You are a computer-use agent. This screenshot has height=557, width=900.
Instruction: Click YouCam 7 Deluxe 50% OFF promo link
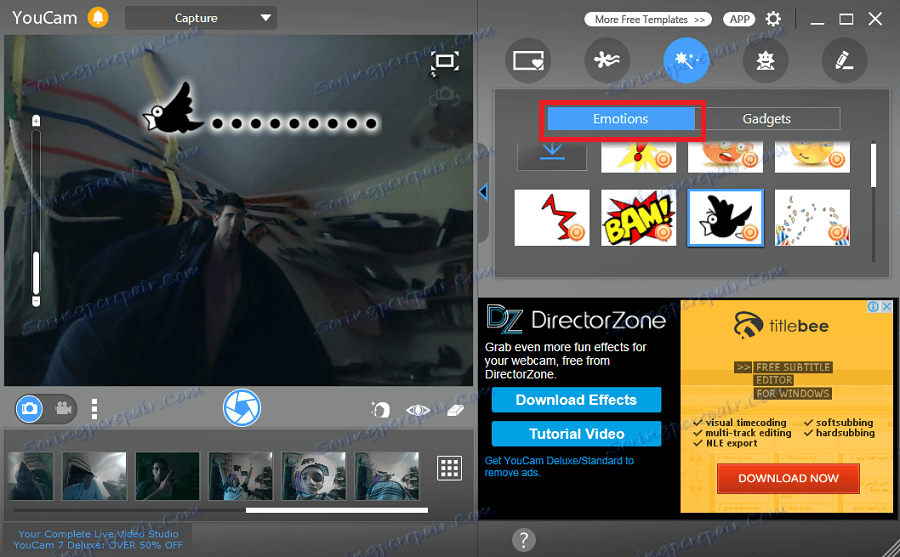click(x=98, y=539)
